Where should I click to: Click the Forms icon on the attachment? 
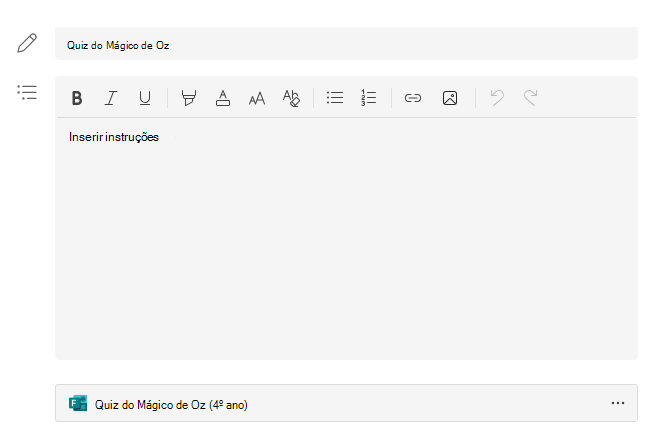[x=78, y=403]
